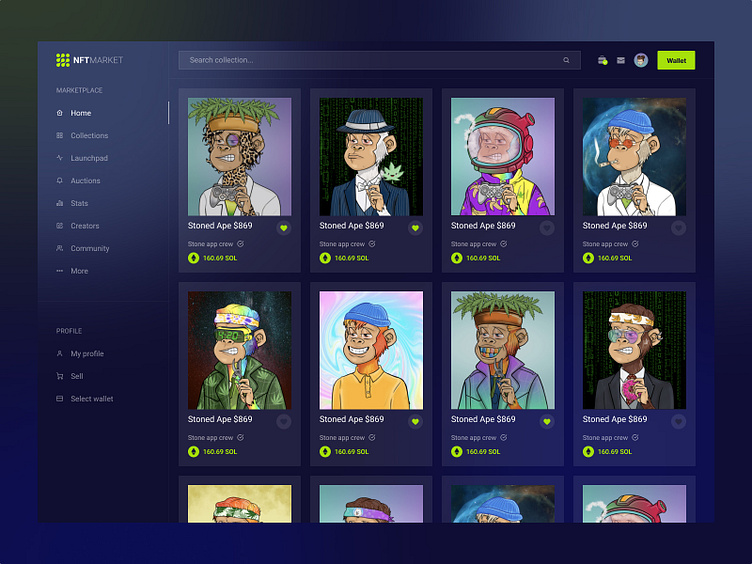Click the 160.69 SOL price on the suited donut ape card

click(614, 452)
